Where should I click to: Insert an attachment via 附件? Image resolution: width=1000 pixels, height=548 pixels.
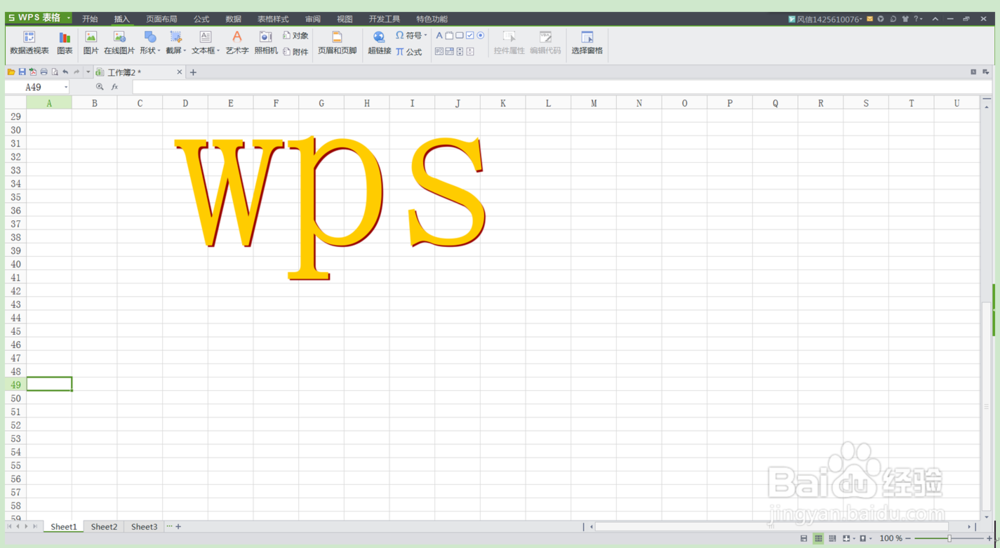(296, 52)
